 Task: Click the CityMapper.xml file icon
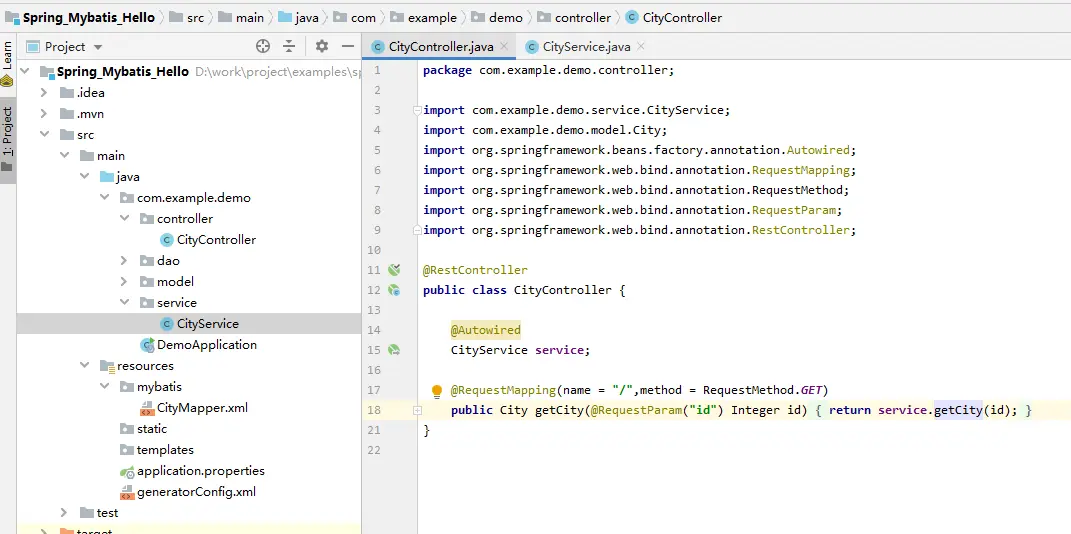point(147,408)
